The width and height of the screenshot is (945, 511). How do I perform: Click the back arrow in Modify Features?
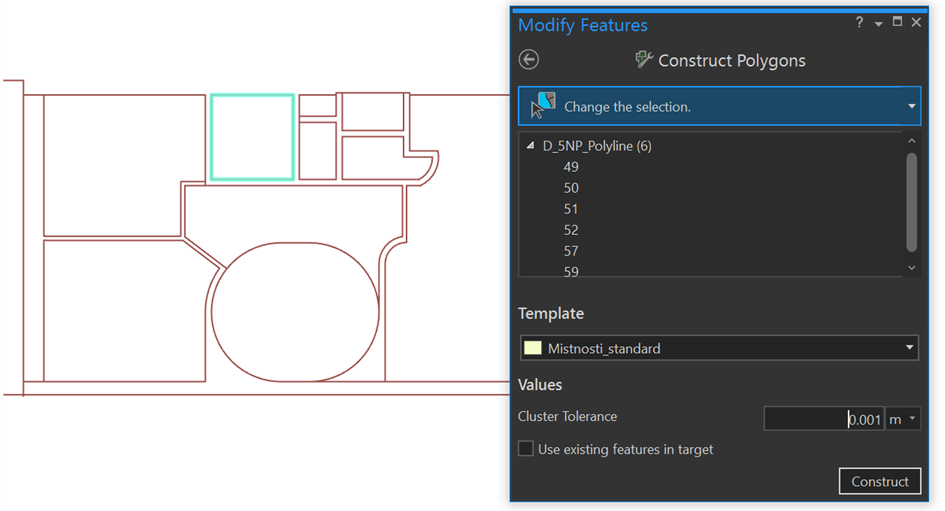pos(529,59)
